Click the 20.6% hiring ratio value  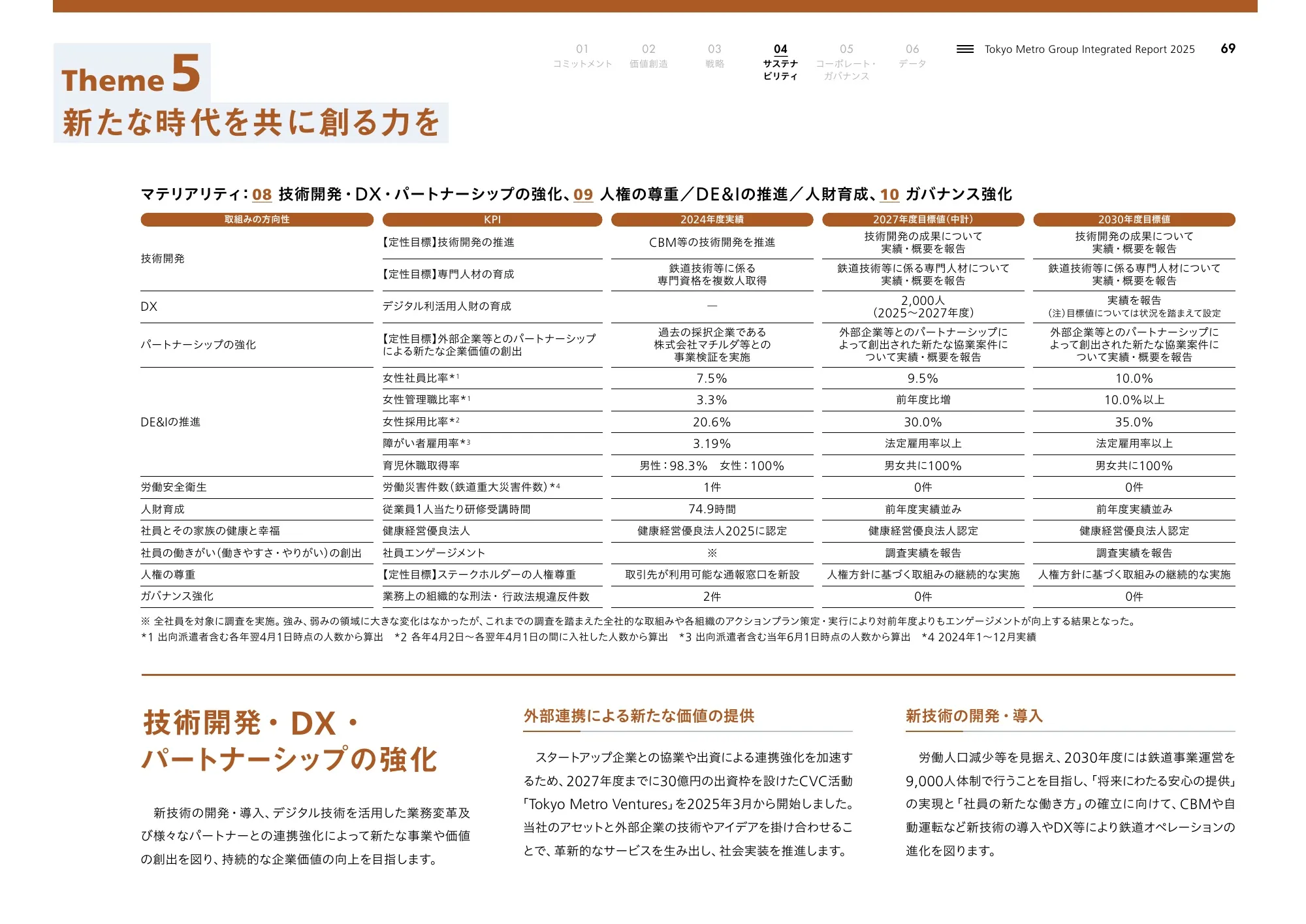(x=712, y=422)
